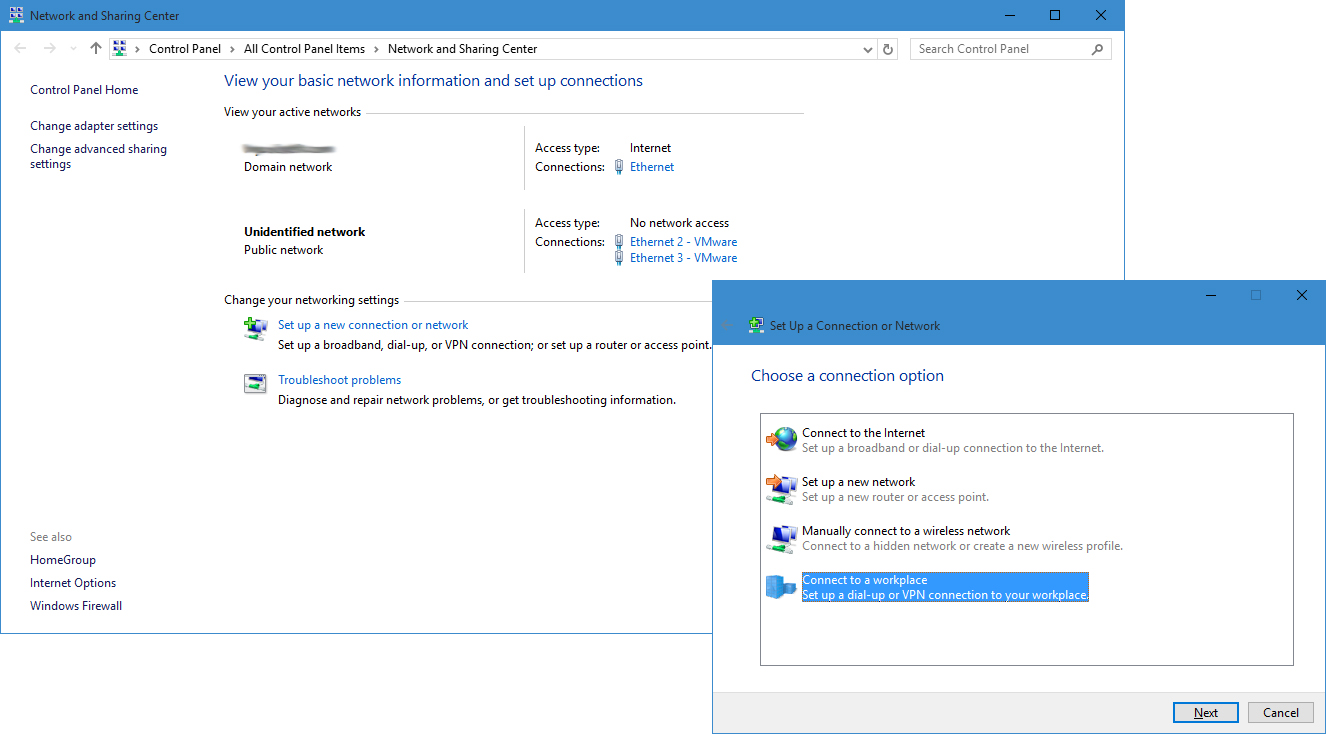The width and height of the screenshot is (1327, 734).
Task: Click the Manually connect to wireless network icon
Action: tap(782, 538)
